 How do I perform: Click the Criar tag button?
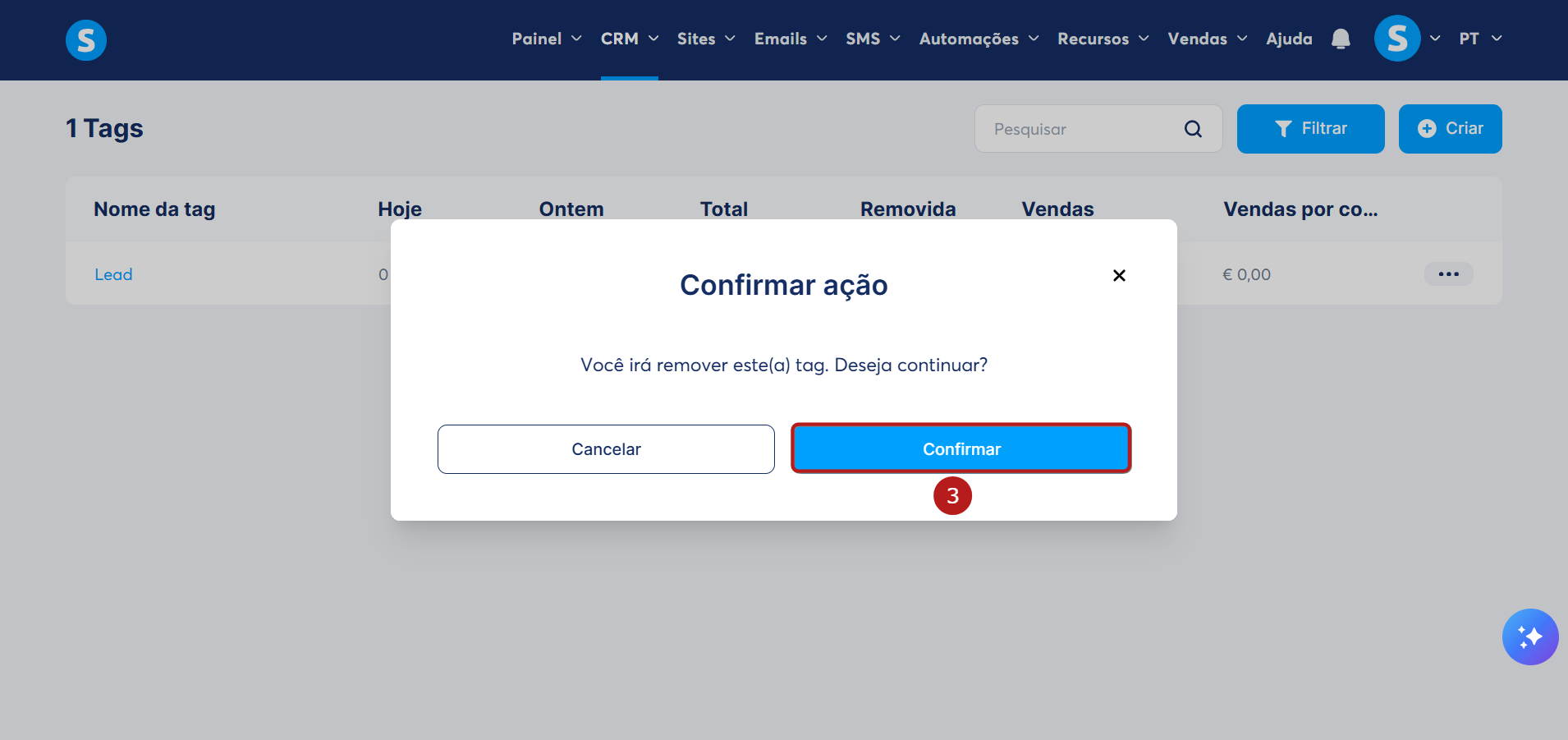click(x=1450, y=129)
